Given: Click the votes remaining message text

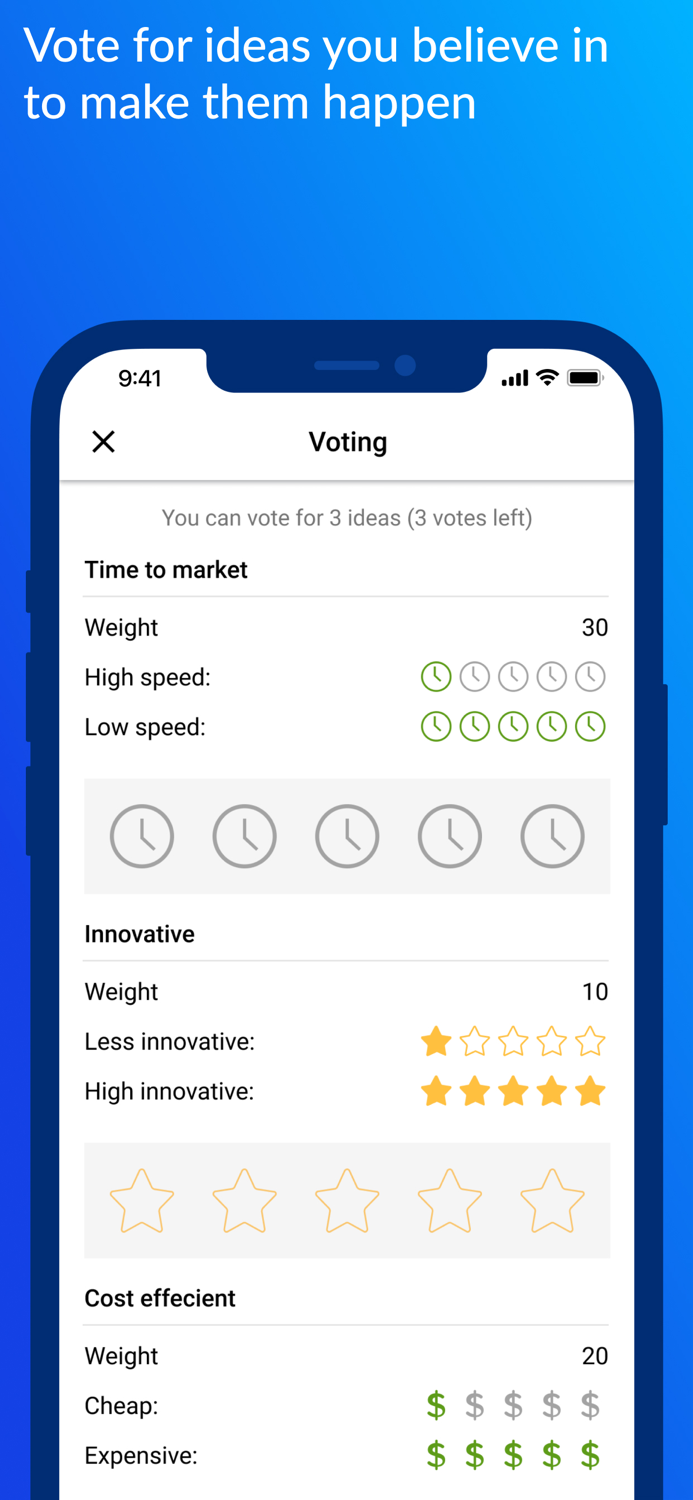Looking at the screenshot, I should pyautogui.click(x=347, y=518).
